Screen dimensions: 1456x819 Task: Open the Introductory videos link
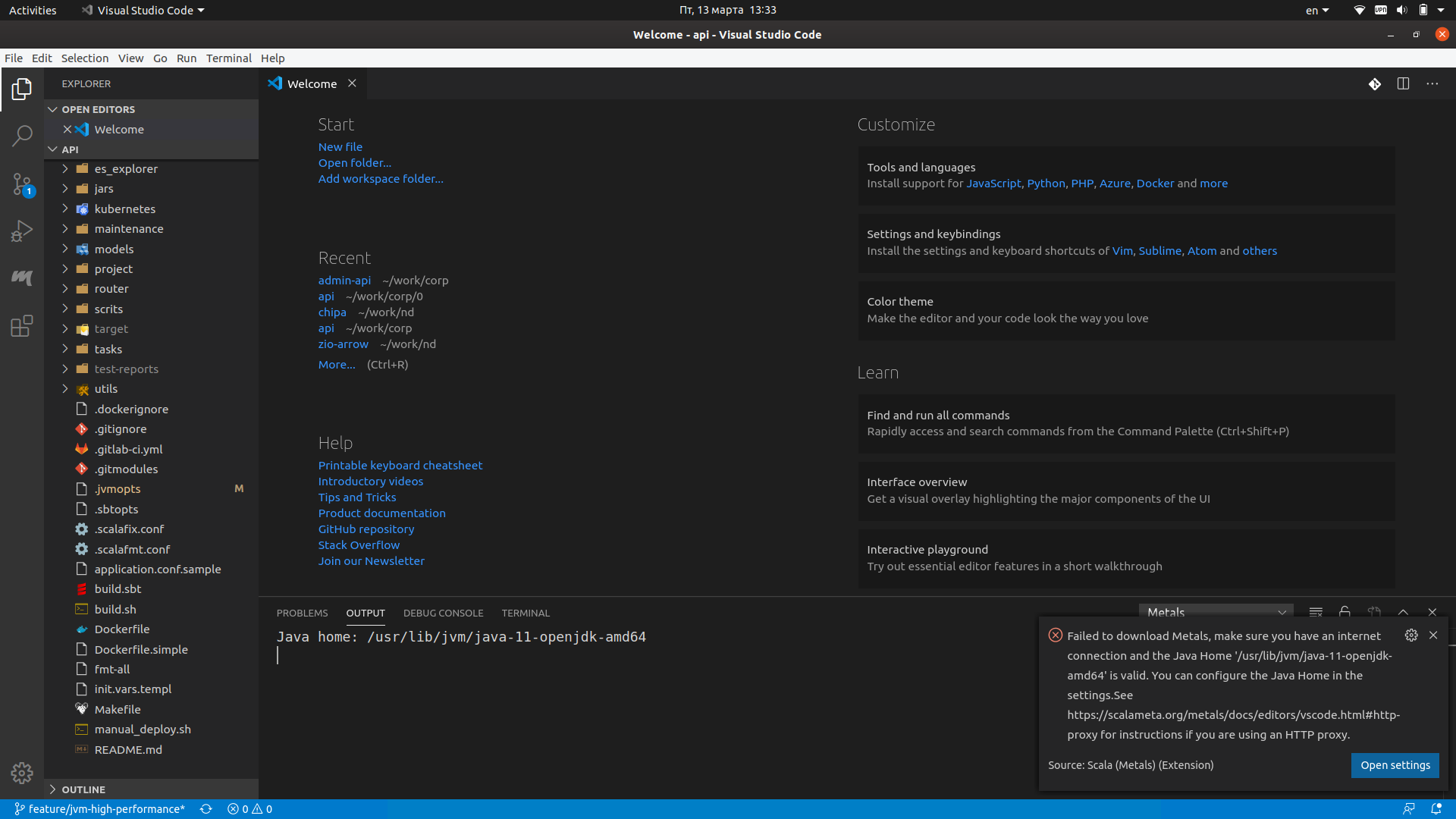click(370, 481)
